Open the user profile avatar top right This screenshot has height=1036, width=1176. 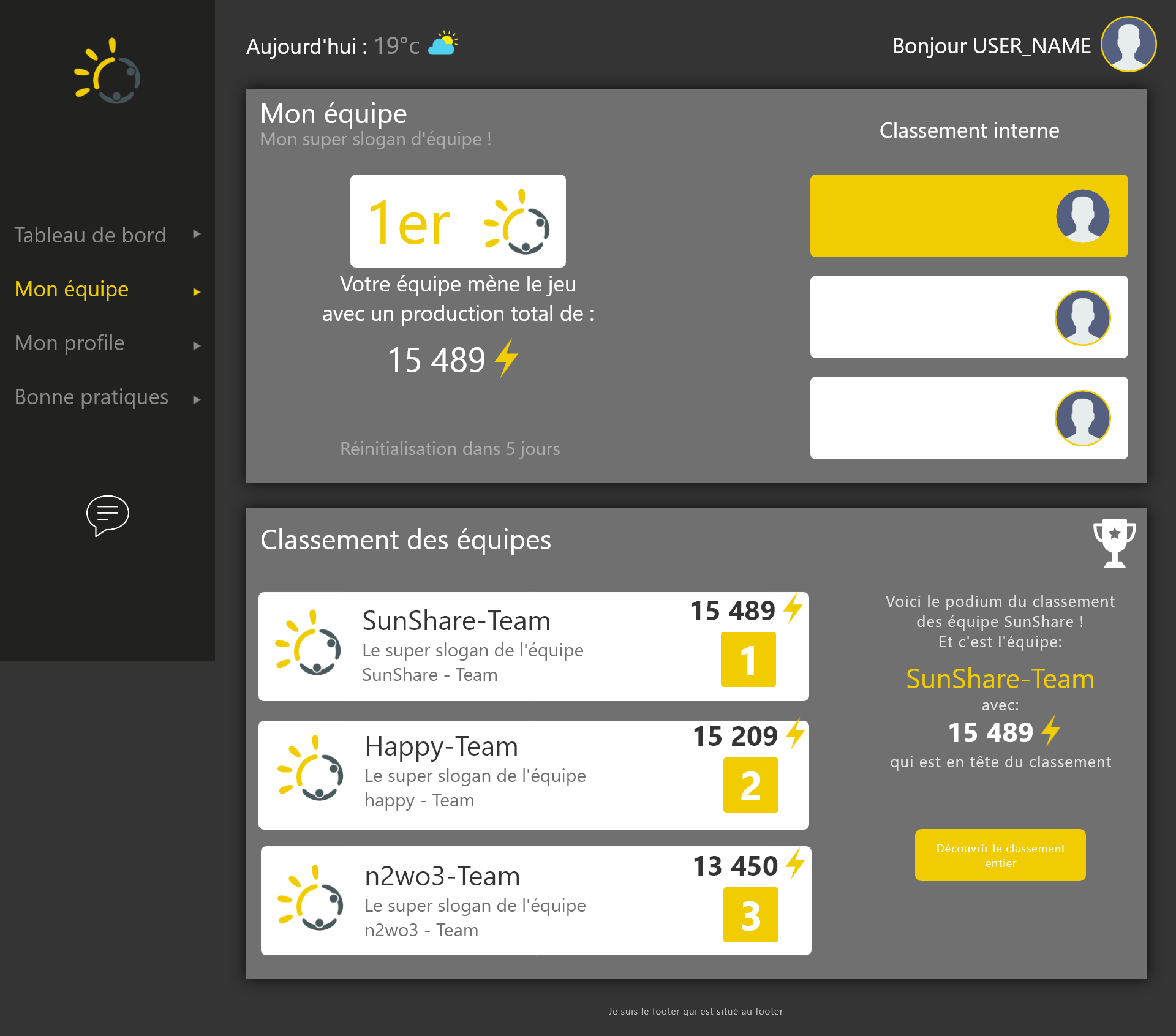(1128, 44)
